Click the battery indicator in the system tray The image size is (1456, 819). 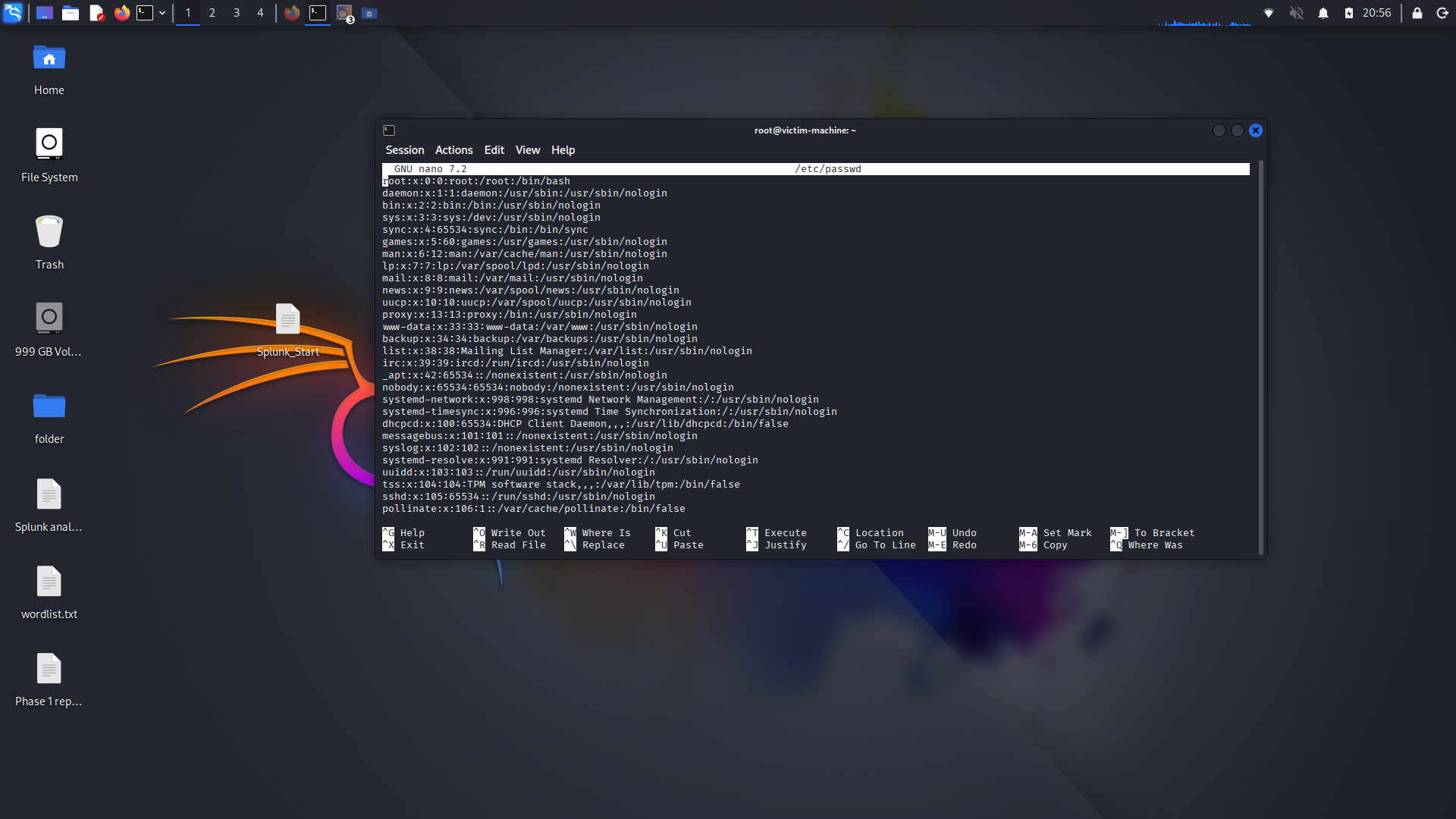[x=1350, y=13]
